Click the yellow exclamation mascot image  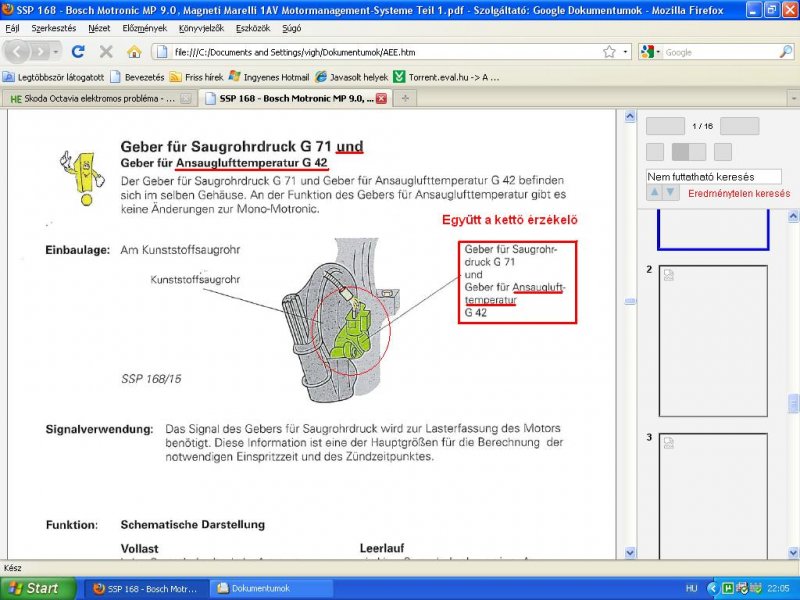click(x=82, y=177)
